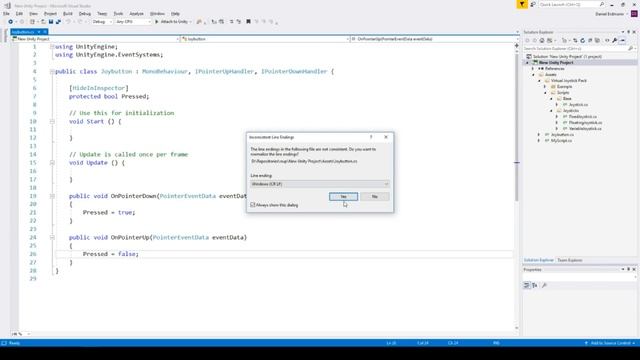Select the Assets folder in tree
This screenshot has width=640, height=360.
click(551, 75)
